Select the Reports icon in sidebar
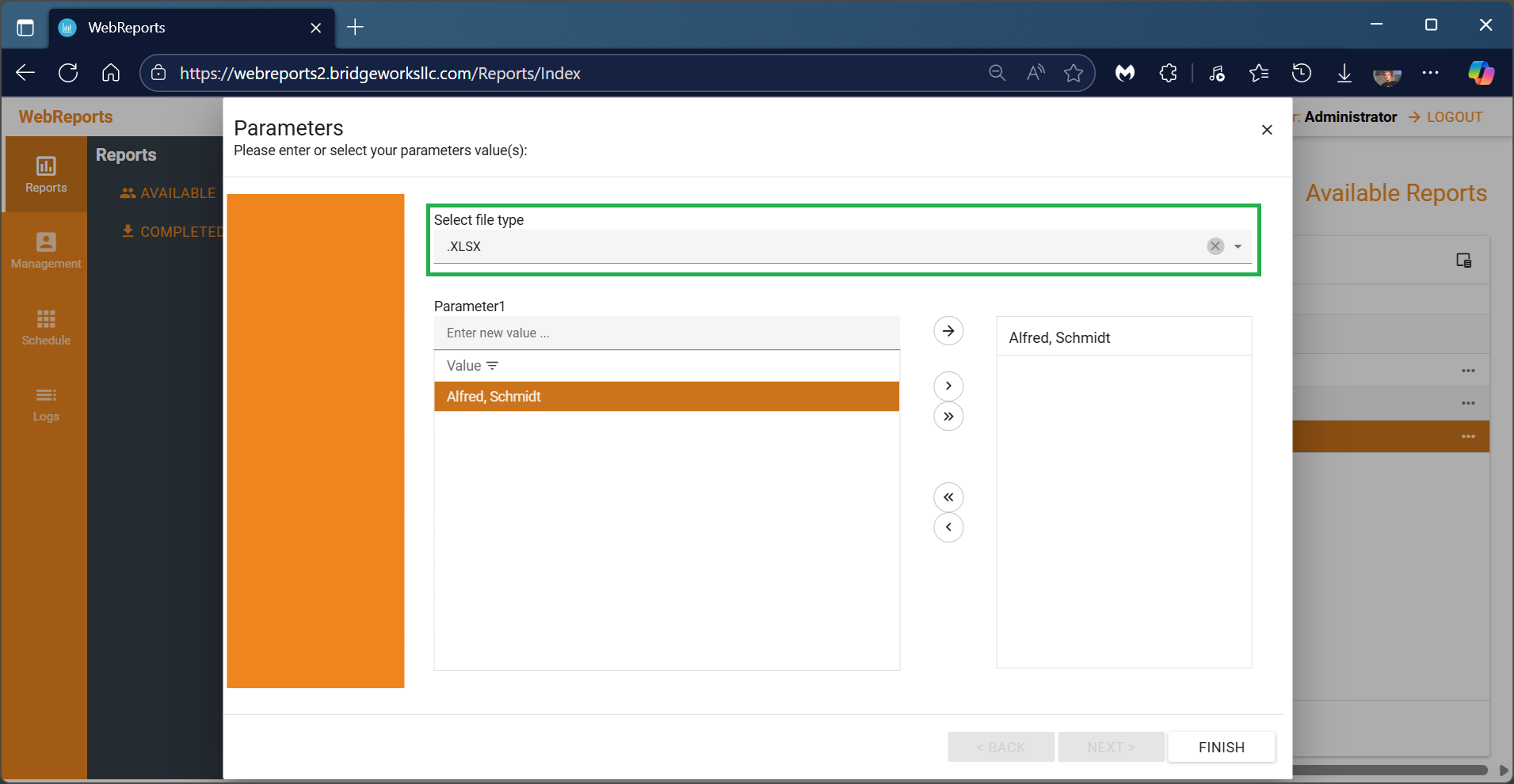 [x=45, y=174]
